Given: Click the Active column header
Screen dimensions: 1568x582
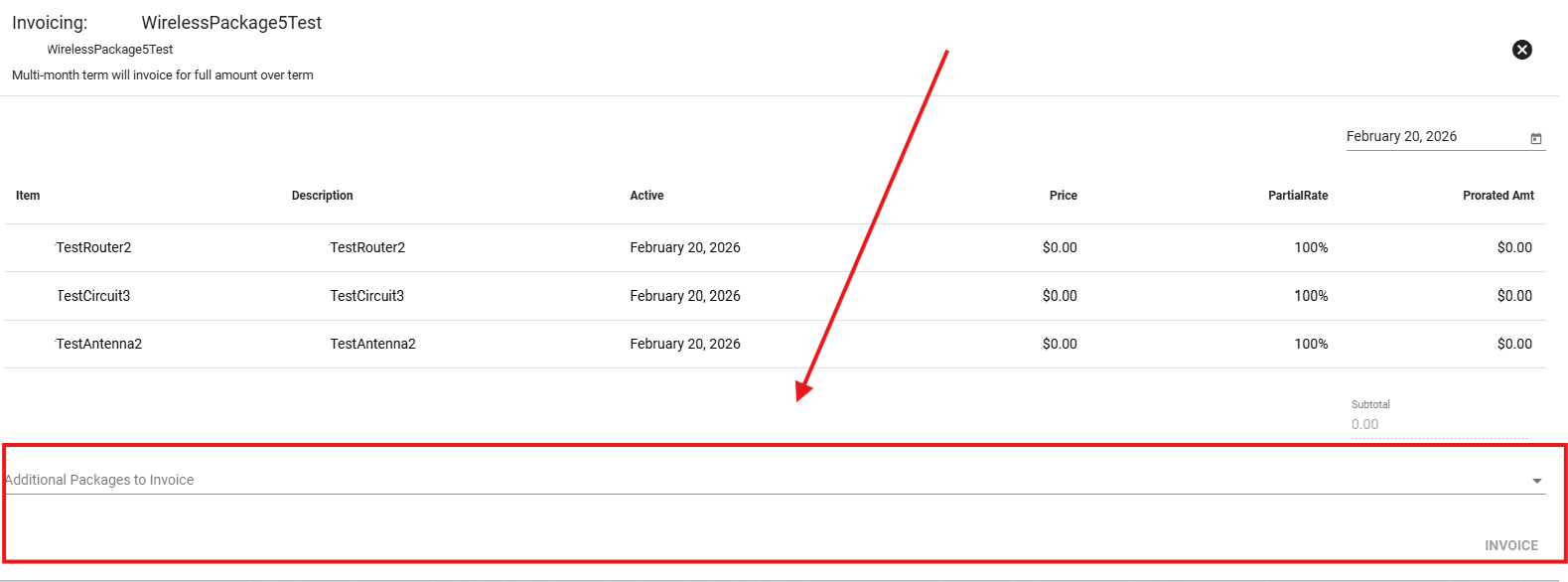Looking at the screenshot, I should click(x=646, y=196).
